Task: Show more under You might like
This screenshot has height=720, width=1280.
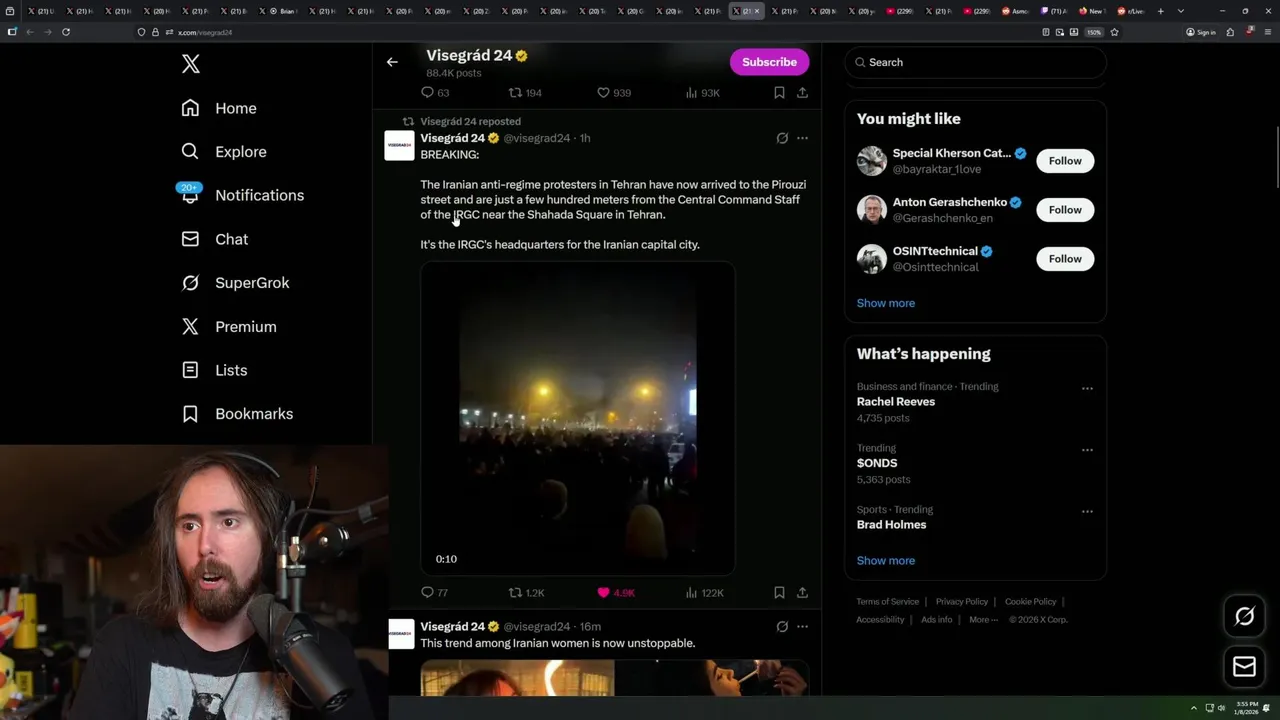Action: tap(885, 303)
